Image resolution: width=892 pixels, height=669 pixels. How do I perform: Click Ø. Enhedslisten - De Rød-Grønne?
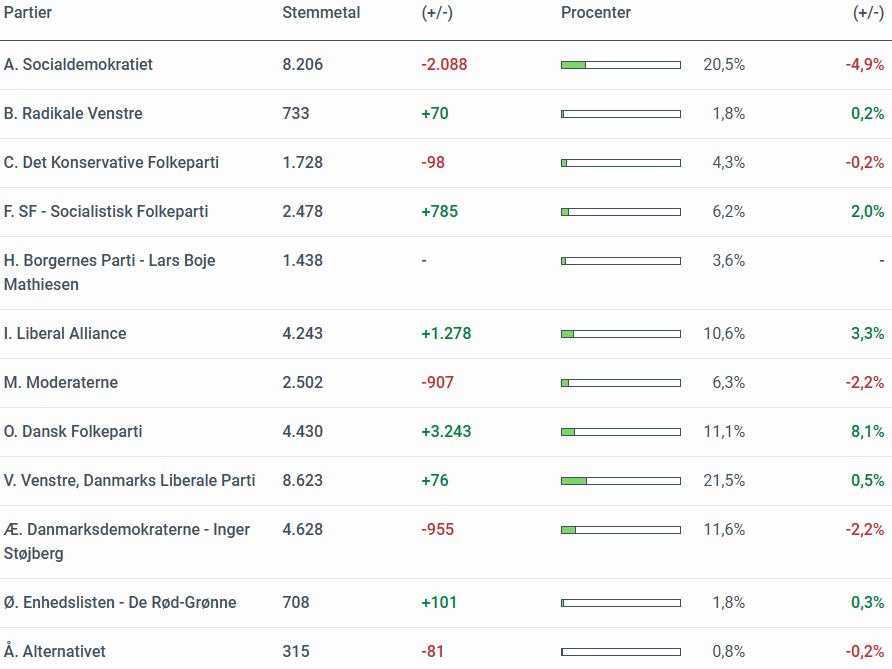(120, 602)
